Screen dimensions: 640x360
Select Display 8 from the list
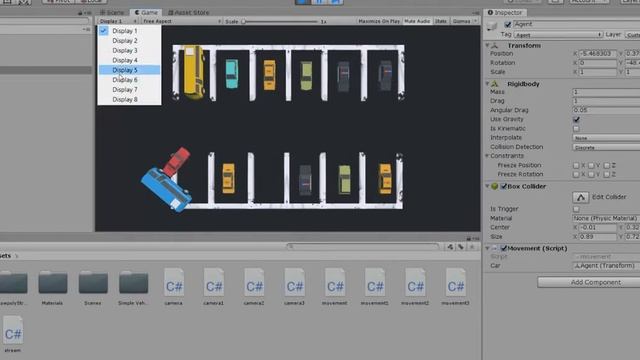[129, 100]
